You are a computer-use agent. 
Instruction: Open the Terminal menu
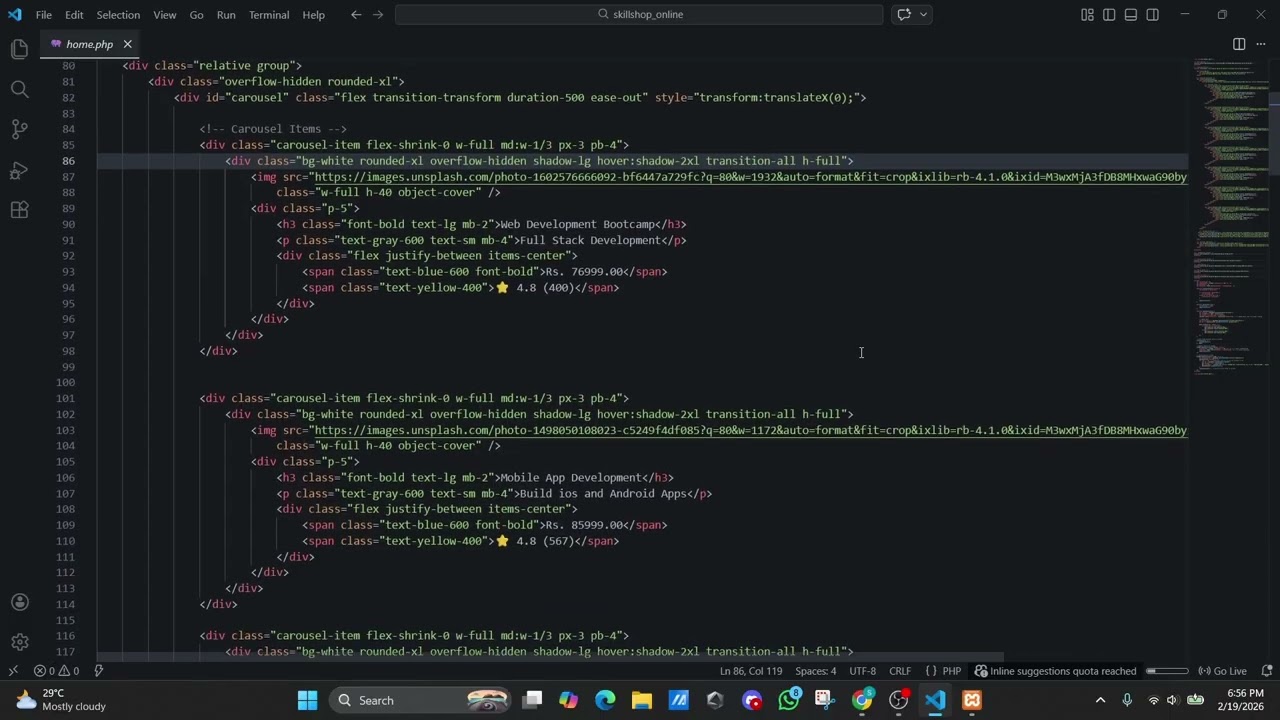click(269, 15)
